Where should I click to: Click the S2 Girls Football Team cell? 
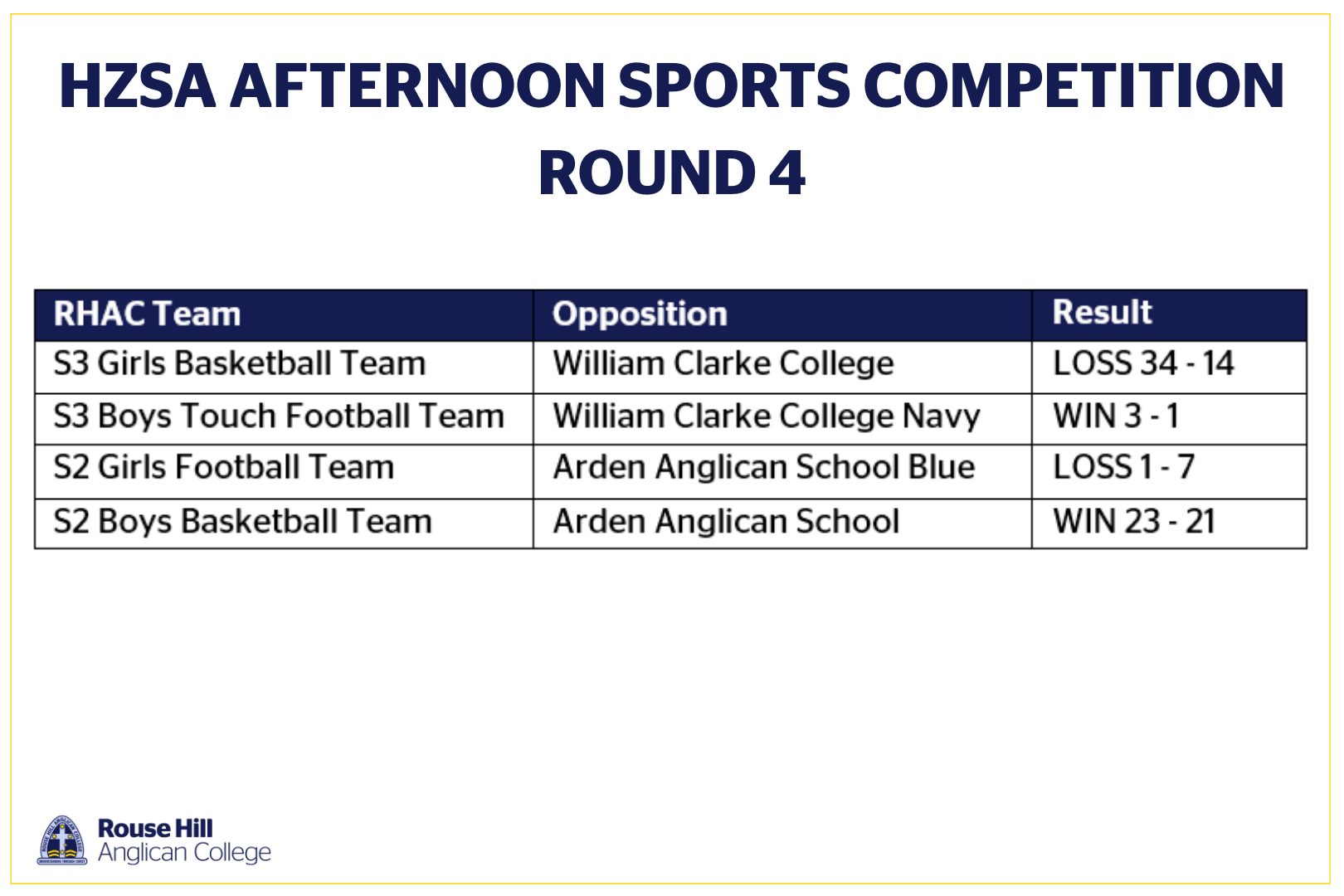pos(284,471)
